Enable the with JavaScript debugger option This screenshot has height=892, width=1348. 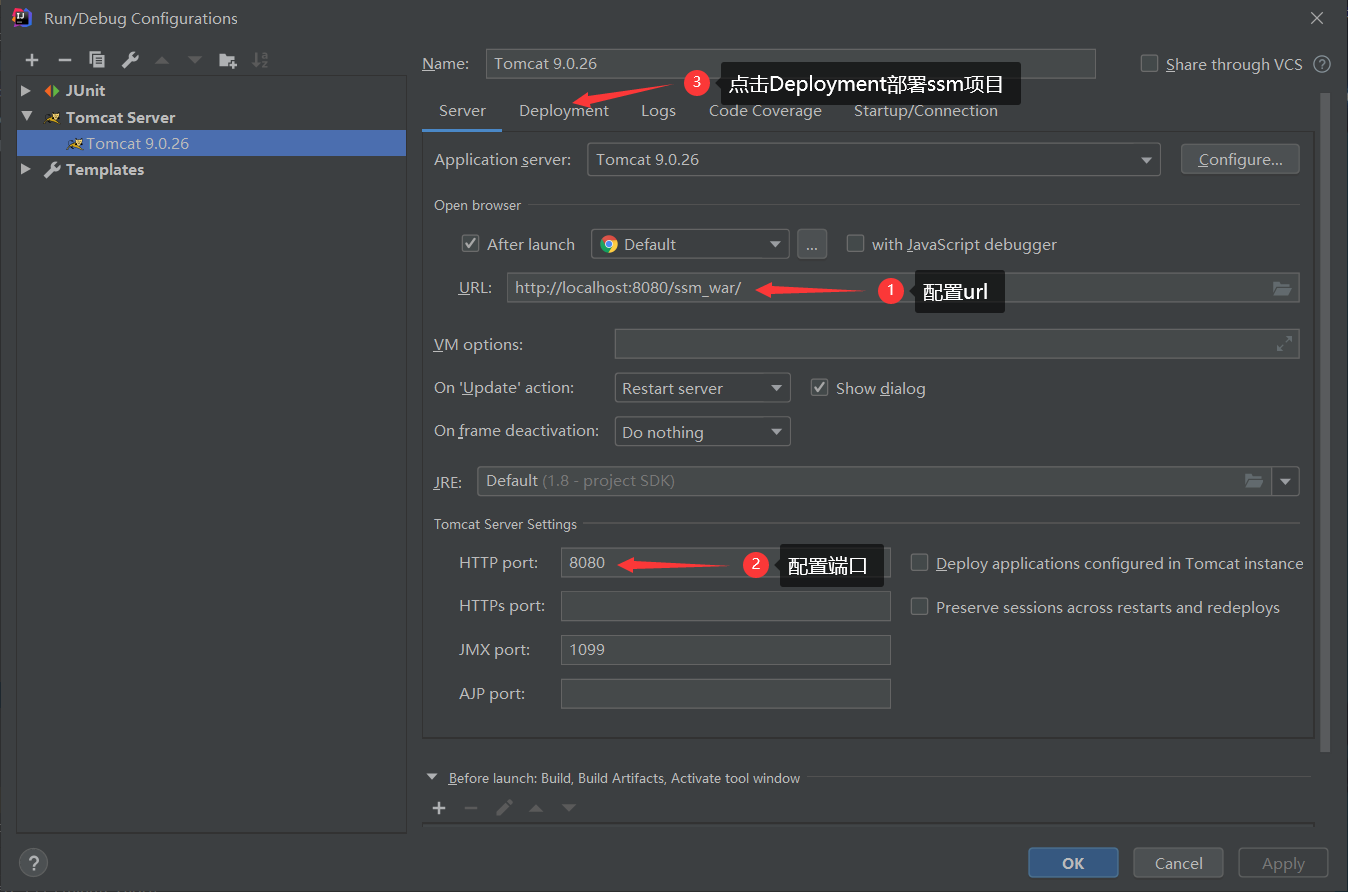point(855,243)
